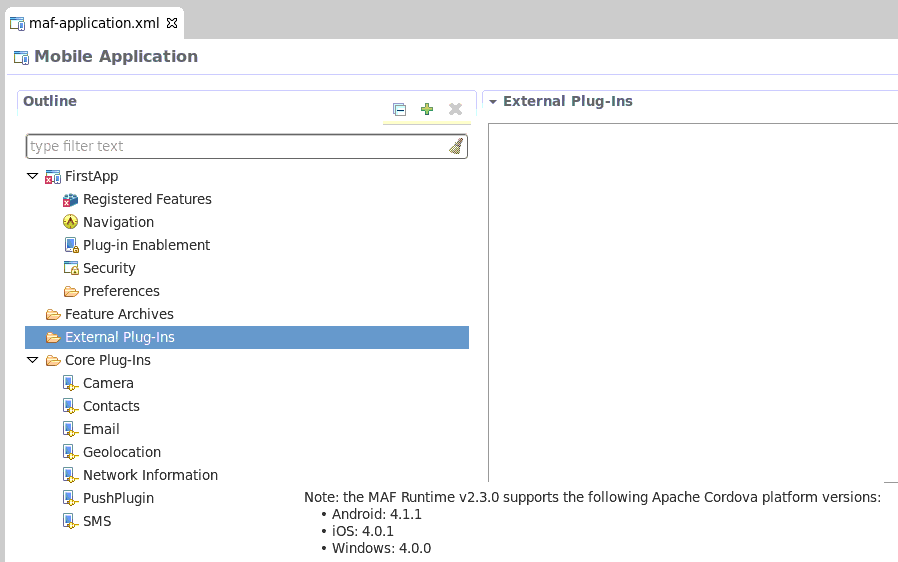Collapse the Core Plug-Ins tree node
This screenshot has width=898, height=562.
32,360
